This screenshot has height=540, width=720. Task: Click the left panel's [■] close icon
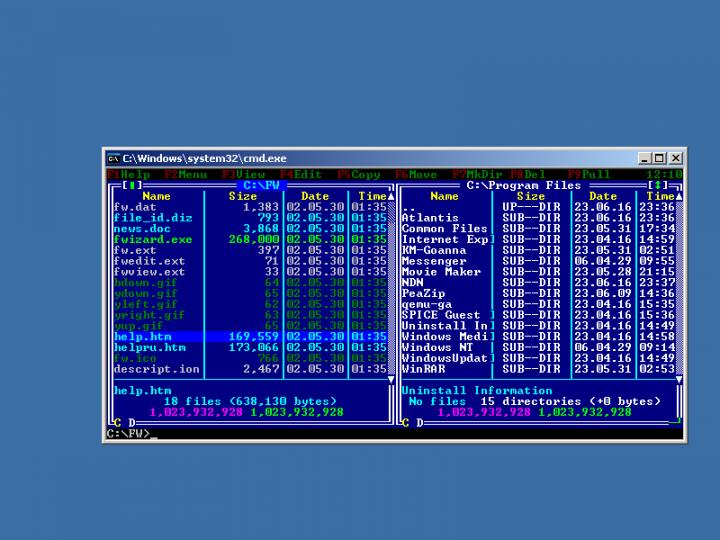132,185
